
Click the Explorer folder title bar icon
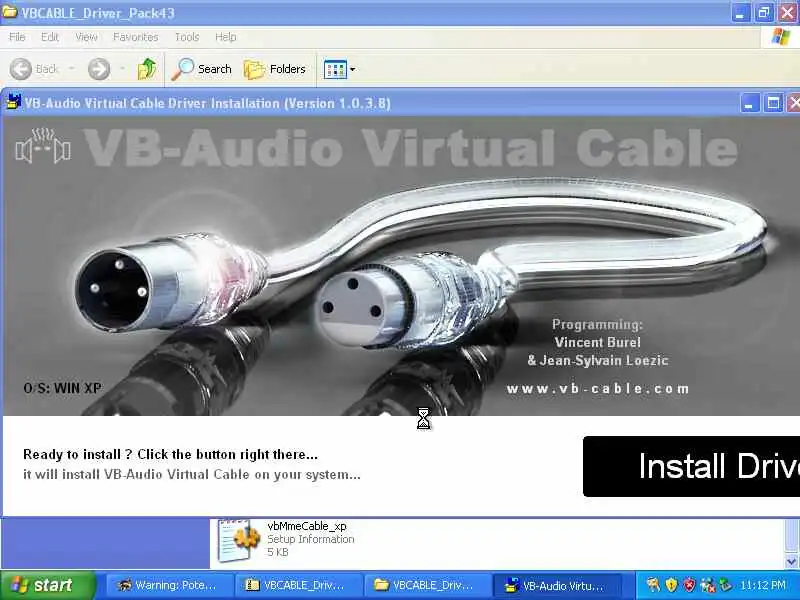pyautogui.click(x=9, y=11)
